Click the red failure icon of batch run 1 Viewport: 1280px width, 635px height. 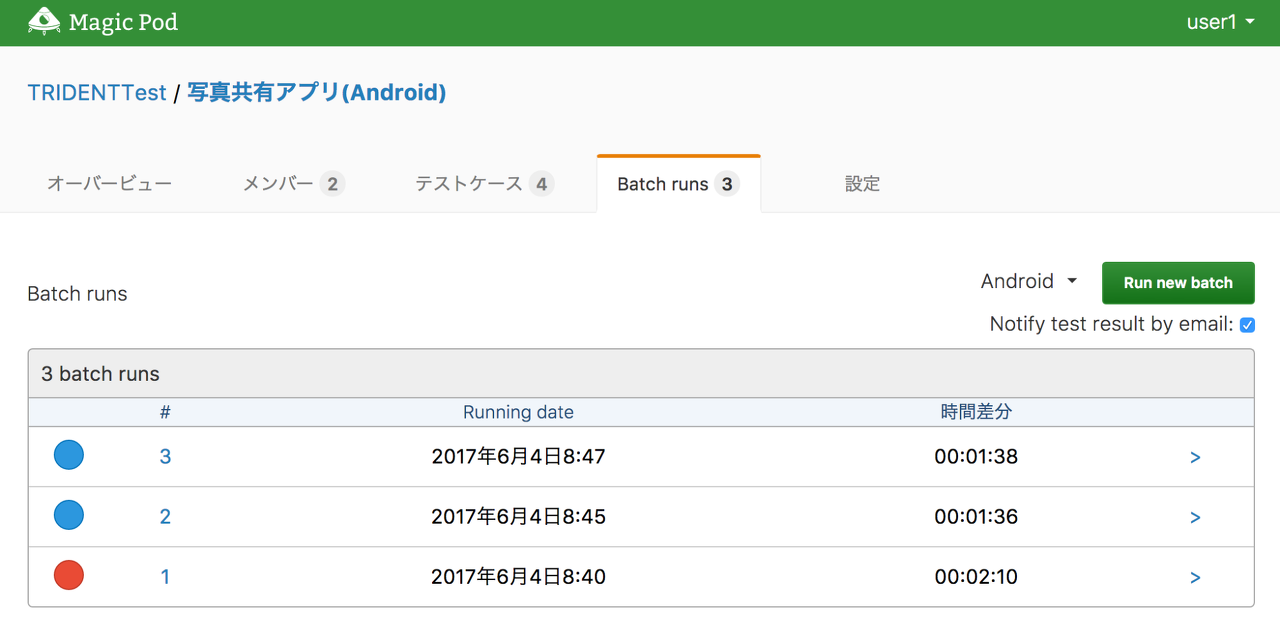pos(68,575)
